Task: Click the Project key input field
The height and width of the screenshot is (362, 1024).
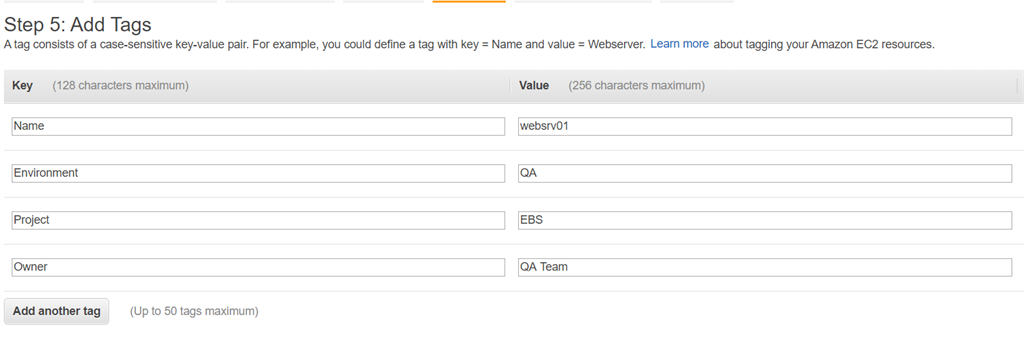Action: tap(258, 220)
